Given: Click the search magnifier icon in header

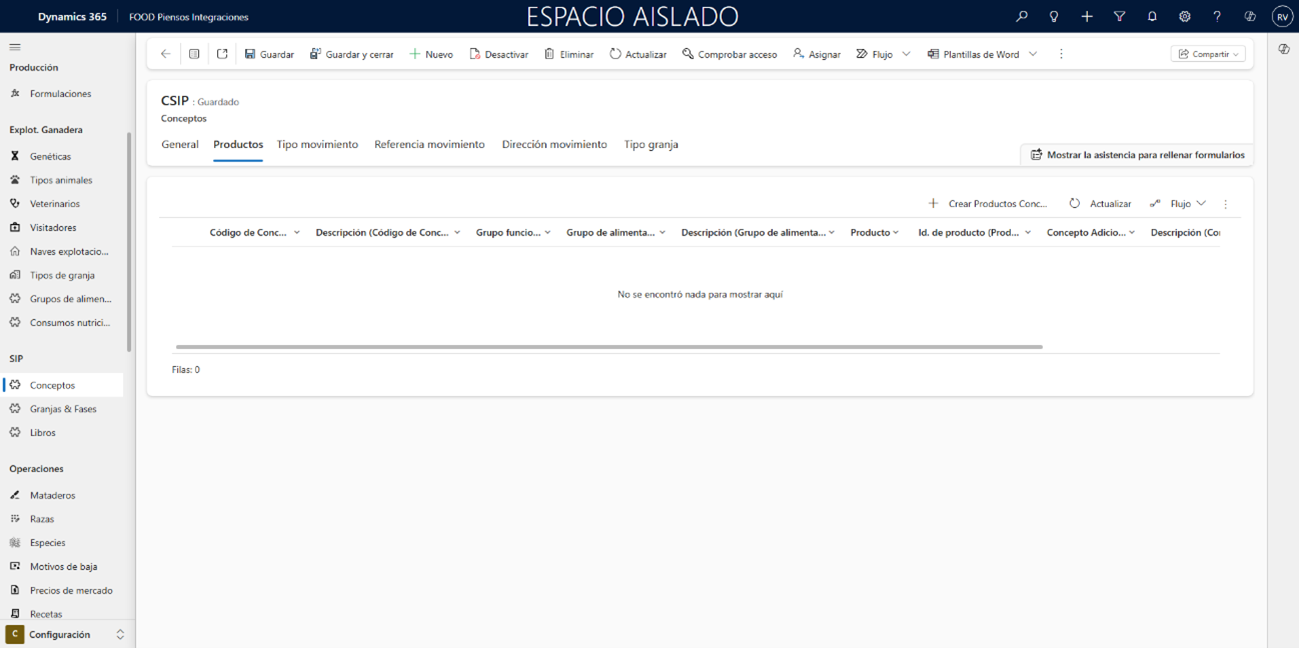Looking at the screenshot, I should (x=1021, y=17).
